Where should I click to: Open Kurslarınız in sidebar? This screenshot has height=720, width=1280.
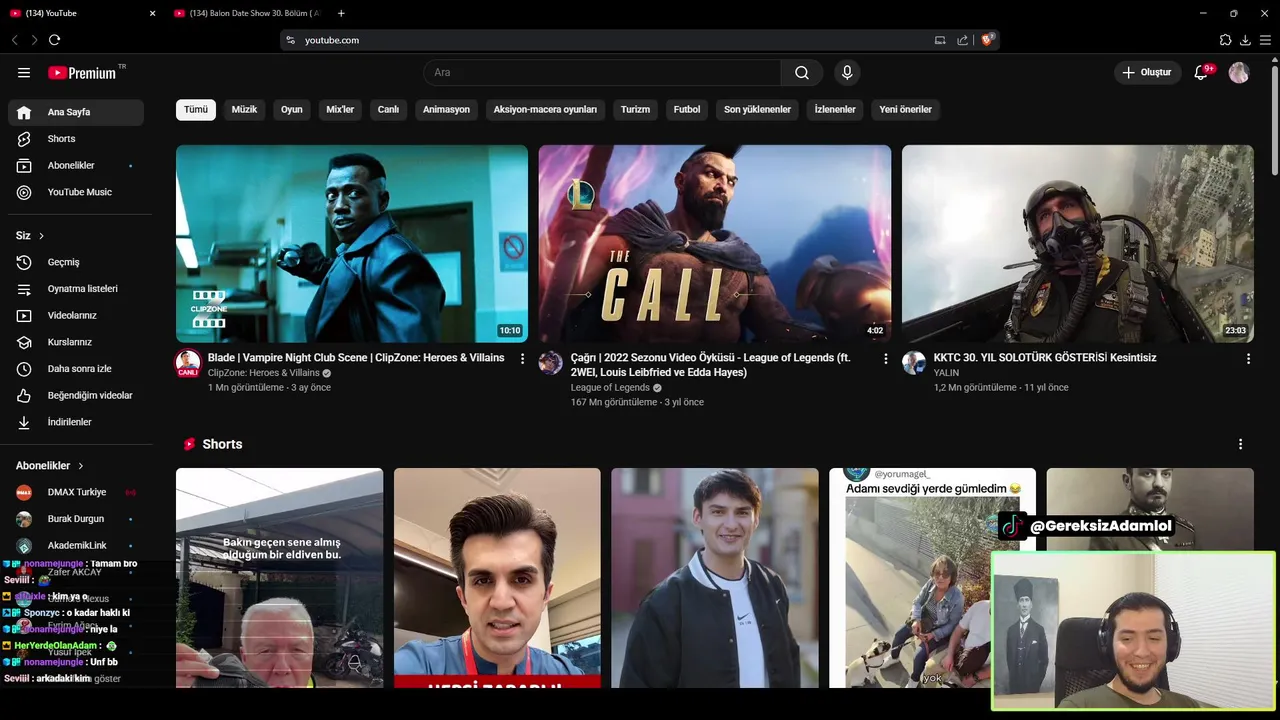[x=76, y=342]
